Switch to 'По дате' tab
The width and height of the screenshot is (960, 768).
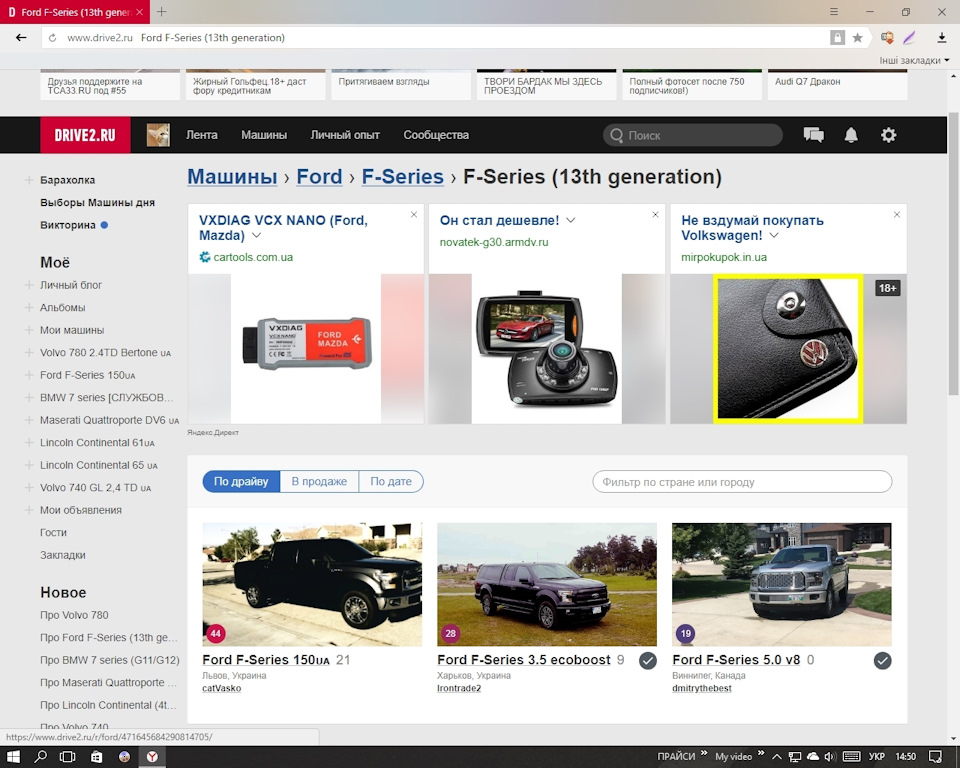(391, 481)
